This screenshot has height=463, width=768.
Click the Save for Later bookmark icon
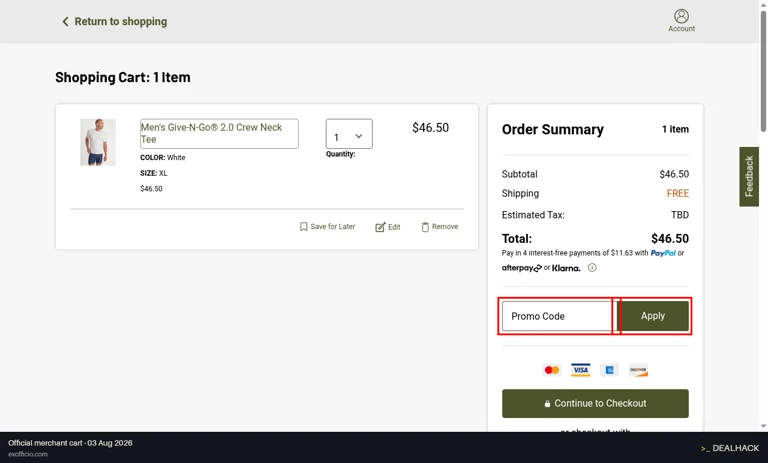[x=304, y=226]
